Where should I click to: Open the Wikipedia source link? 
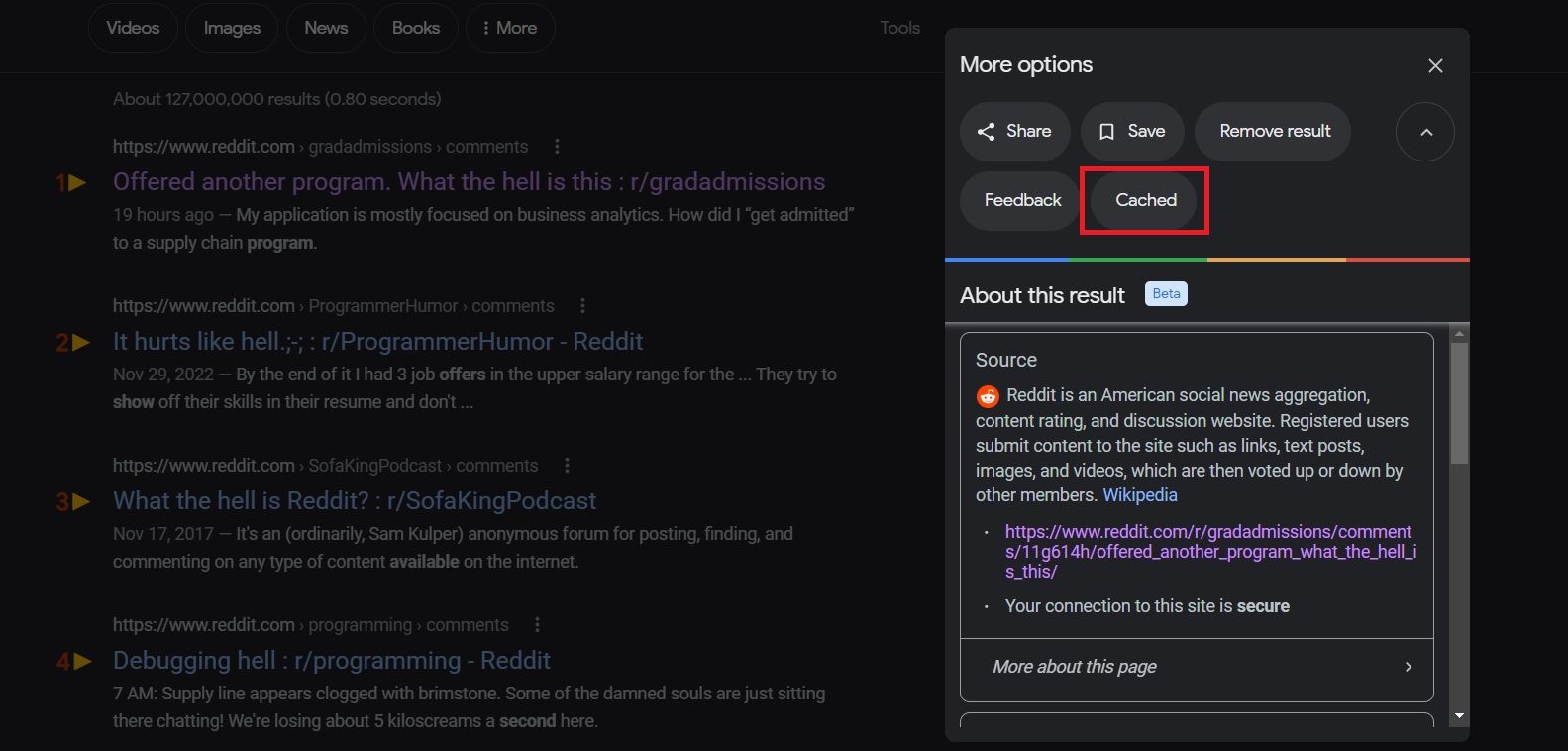[x=1139, y=495]
